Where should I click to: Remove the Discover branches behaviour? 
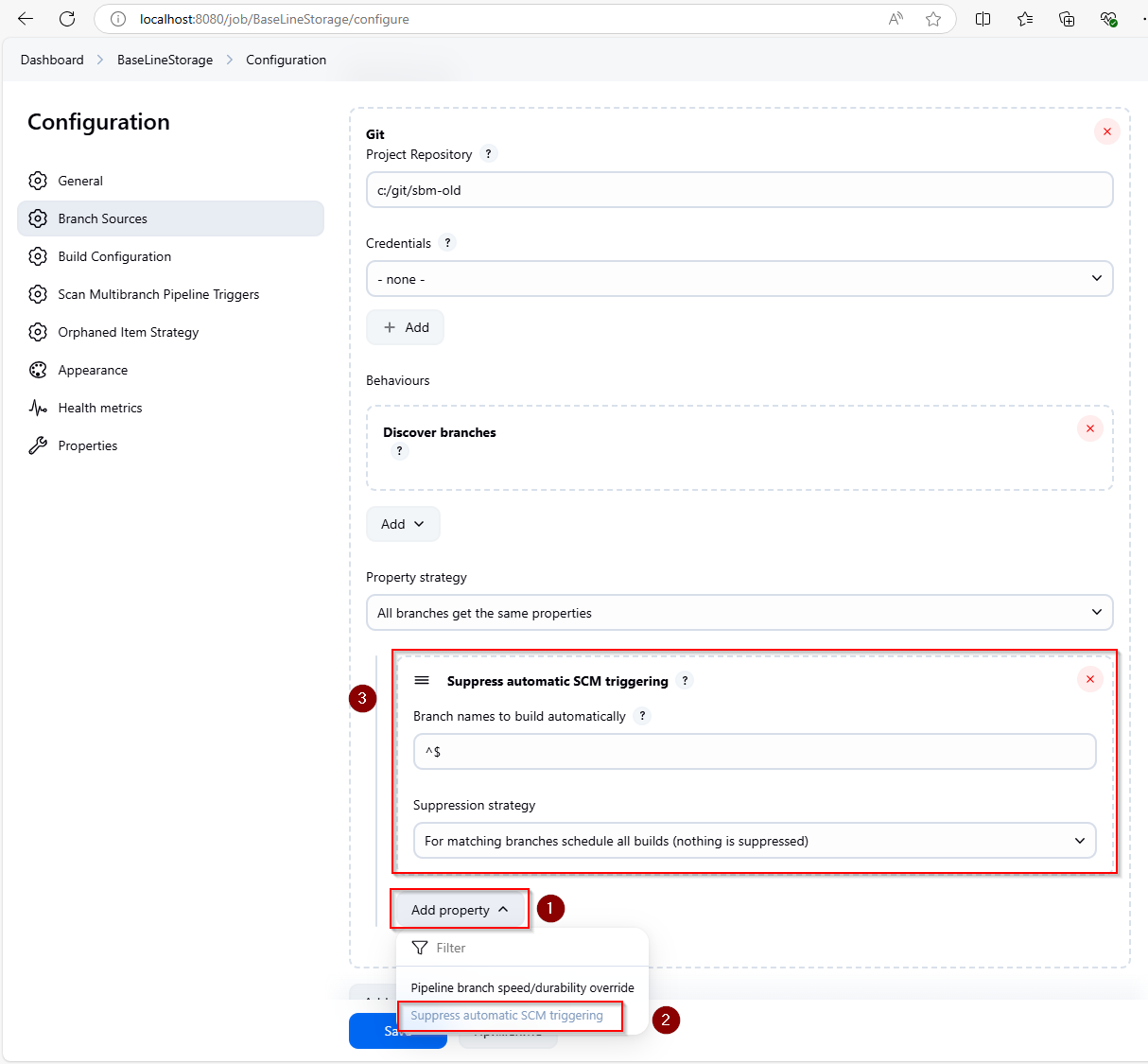point(1089,428)
